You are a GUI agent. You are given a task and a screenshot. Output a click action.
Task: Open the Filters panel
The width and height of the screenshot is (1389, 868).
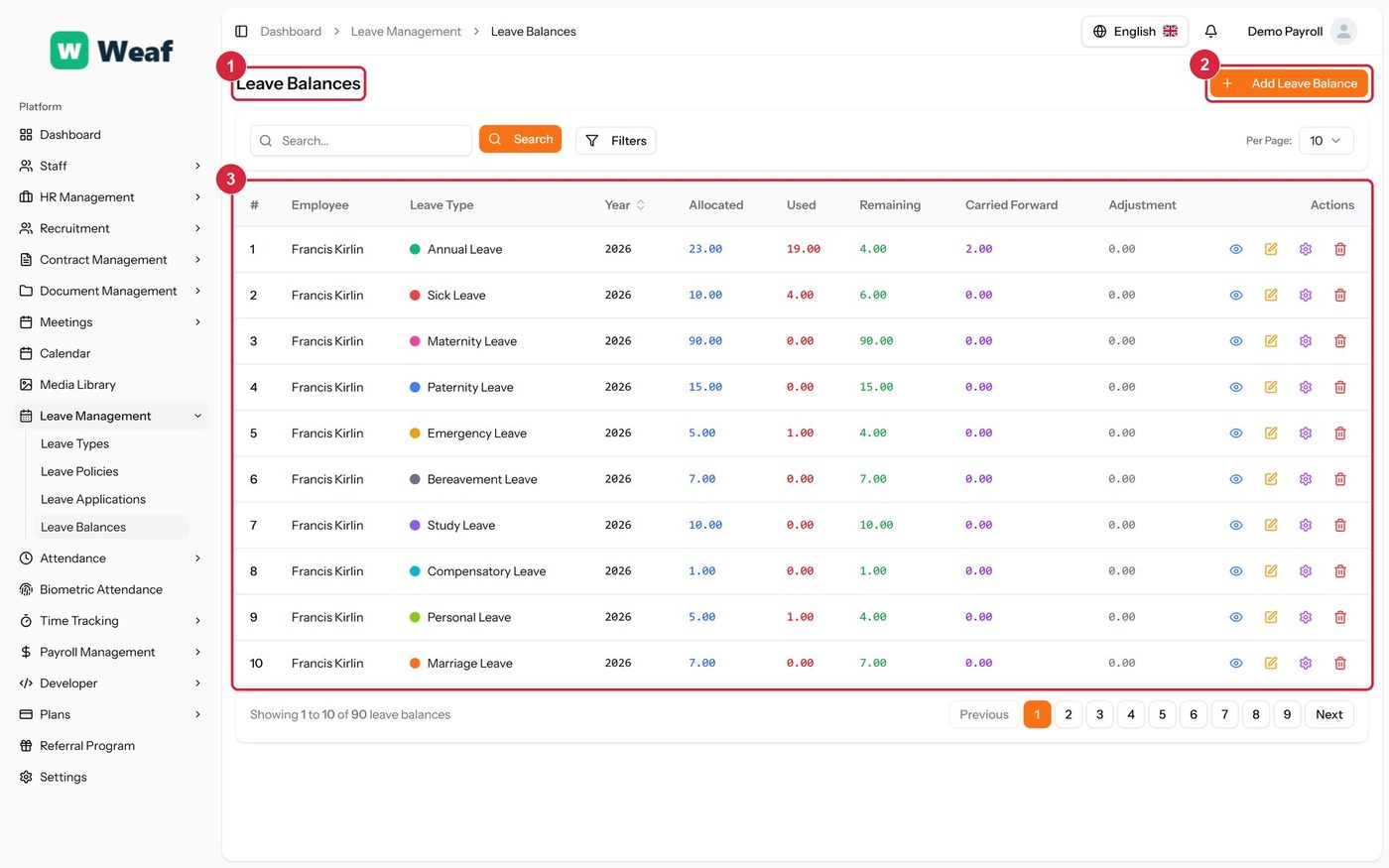pos(615,141)
